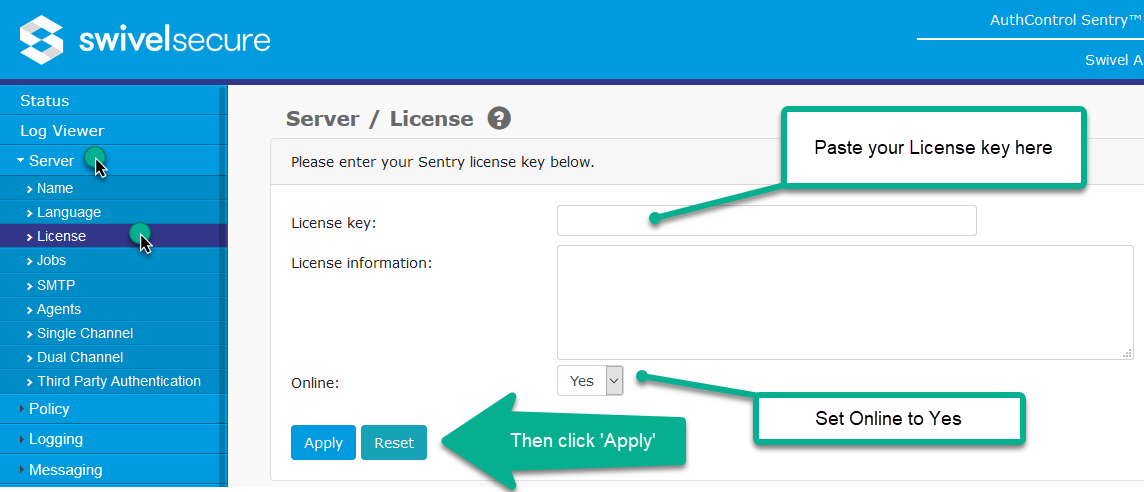1144x492 pixels.
Task: Click the Swivel Secure logo
Action: click(x=145, y=40)
